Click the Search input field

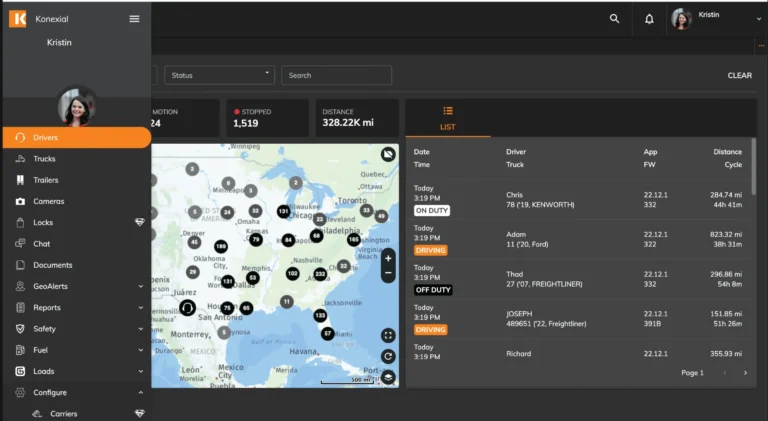[x=335, y=75]
